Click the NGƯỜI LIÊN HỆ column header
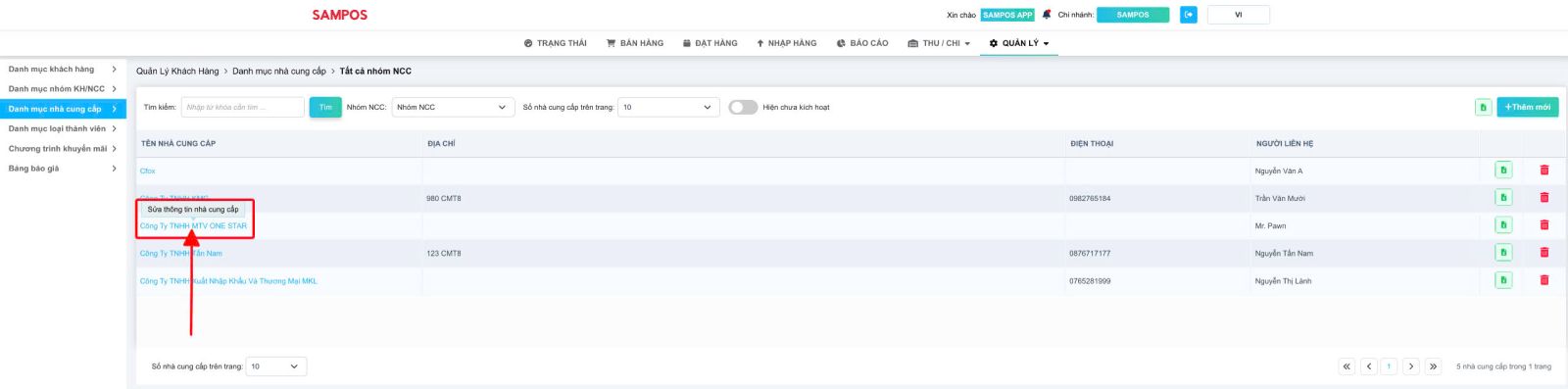This screenshot has width=1568, height=389. (x=1285, y=144)
